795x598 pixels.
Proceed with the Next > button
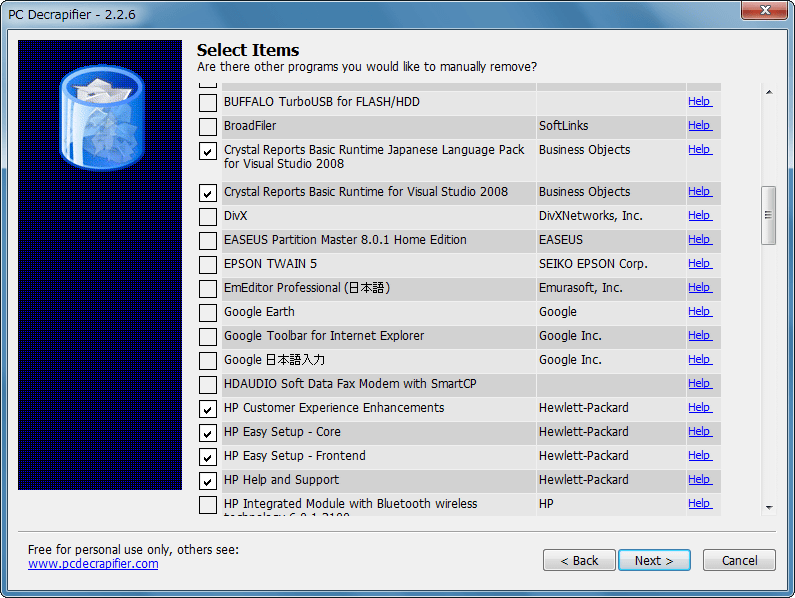click(x=654, y=560)
